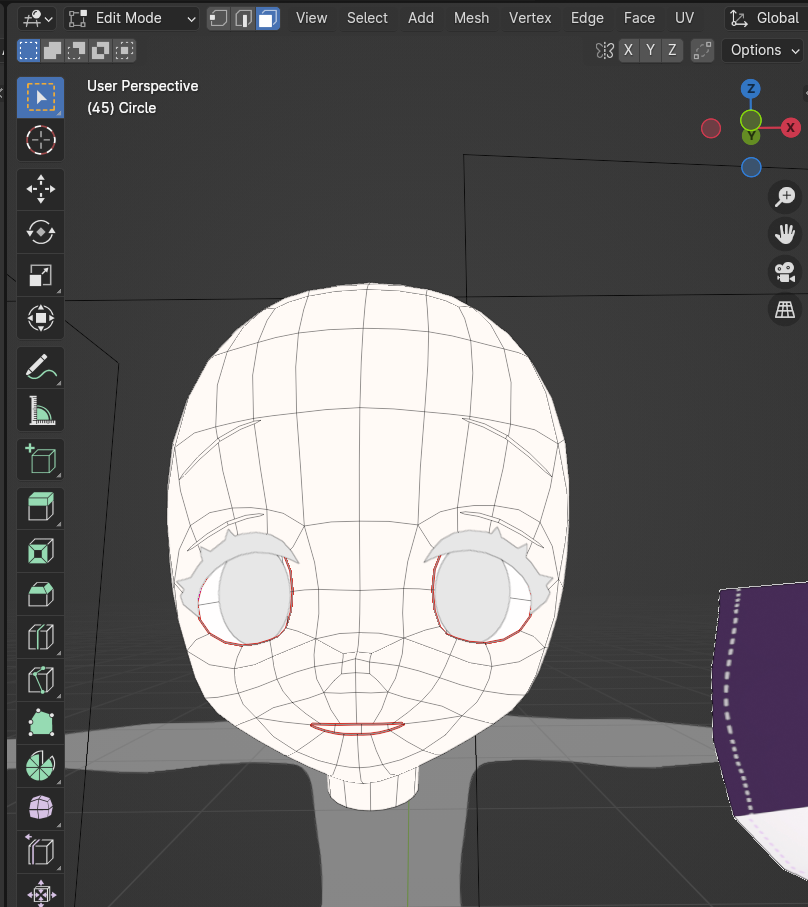
Task: Select the Loop Cut tool
Action: pos(40,637)
